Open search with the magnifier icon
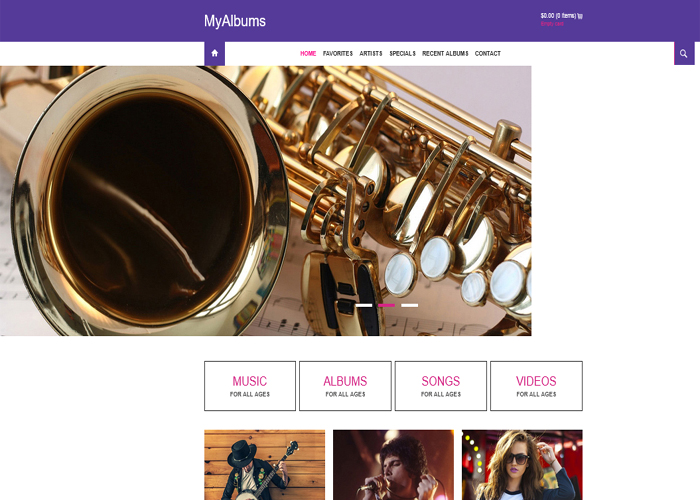The height and width of the screenshot is (500, 700). 683,53
